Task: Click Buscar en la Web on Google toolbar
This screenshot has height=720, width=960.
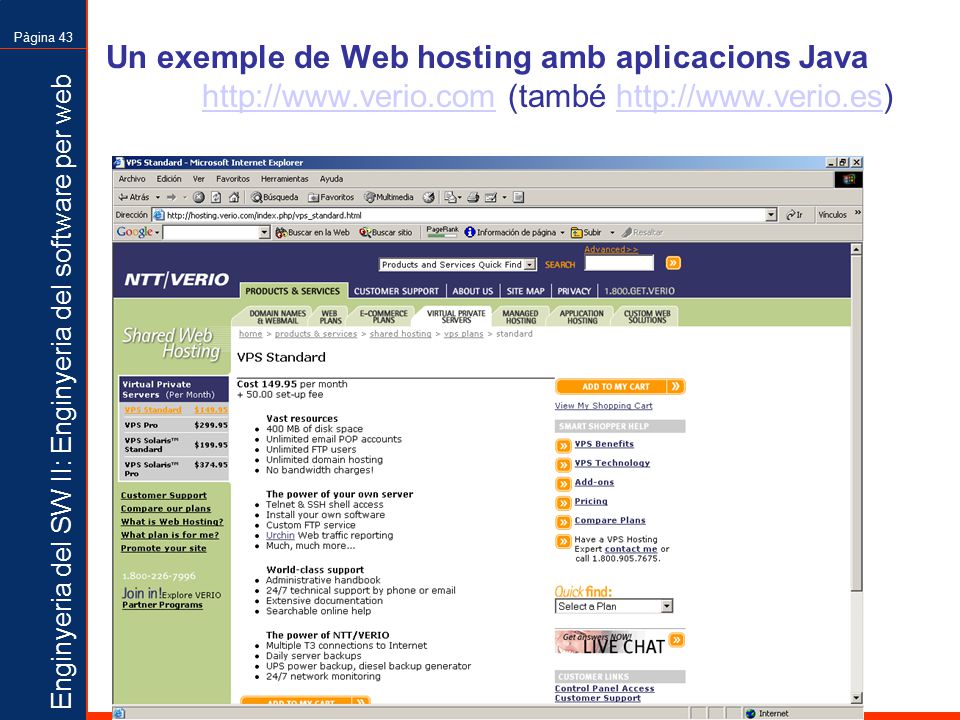Action: 312,233
